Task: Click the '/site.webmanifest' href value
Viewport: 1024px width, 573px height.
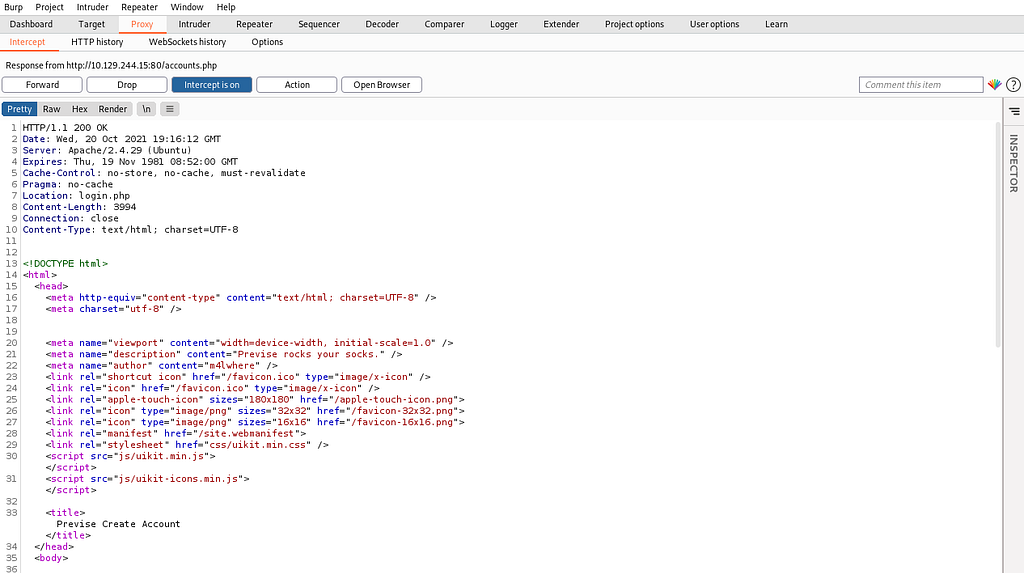Action: [248, 433]
